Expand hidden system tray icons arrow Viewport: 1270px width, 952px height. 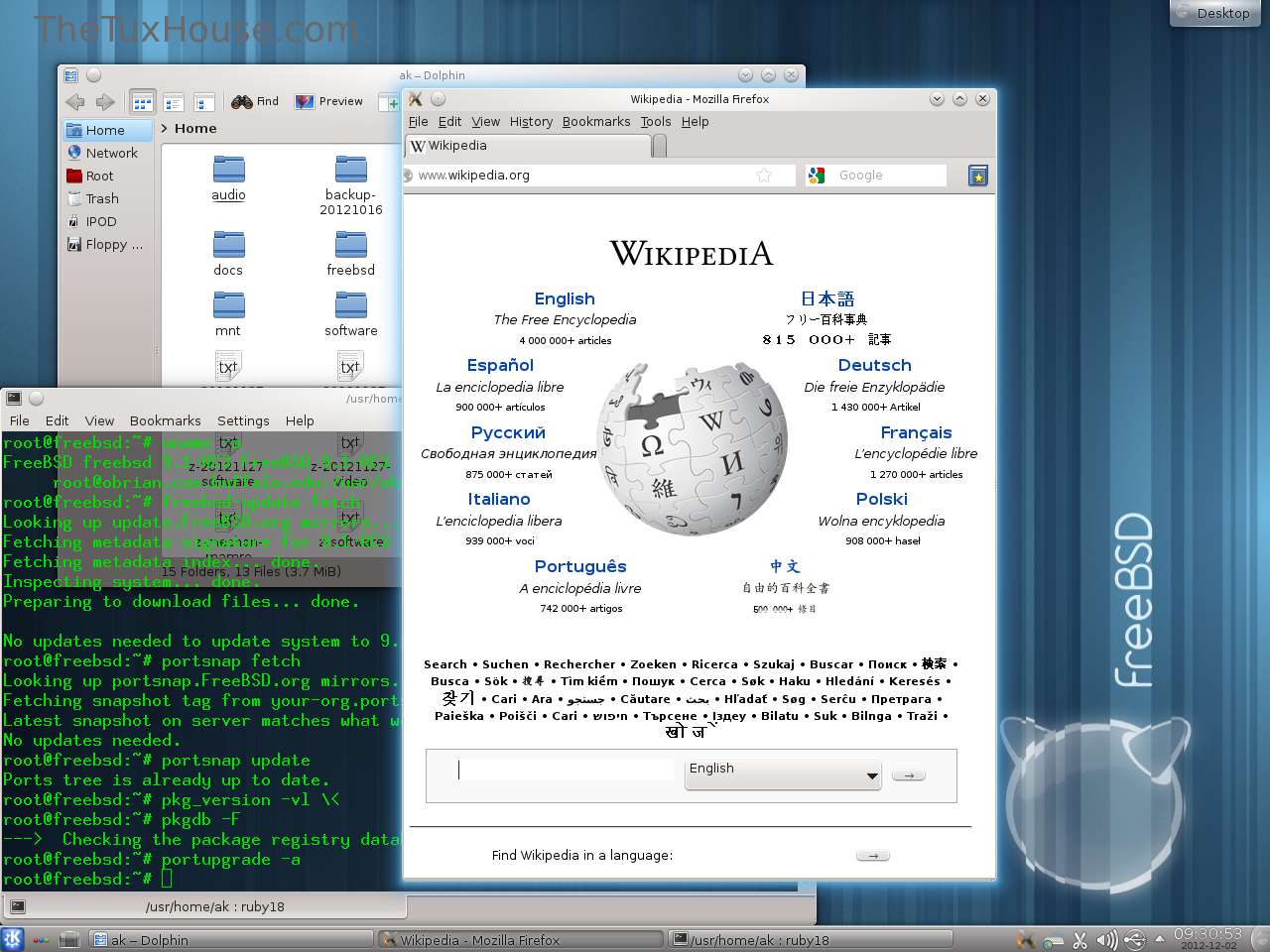coord(1159,938)
